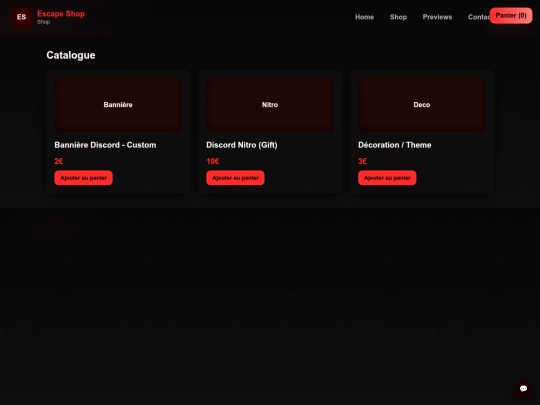Click the 2€ price
Viewport: 540px width, 405px height.
[59, 161]
